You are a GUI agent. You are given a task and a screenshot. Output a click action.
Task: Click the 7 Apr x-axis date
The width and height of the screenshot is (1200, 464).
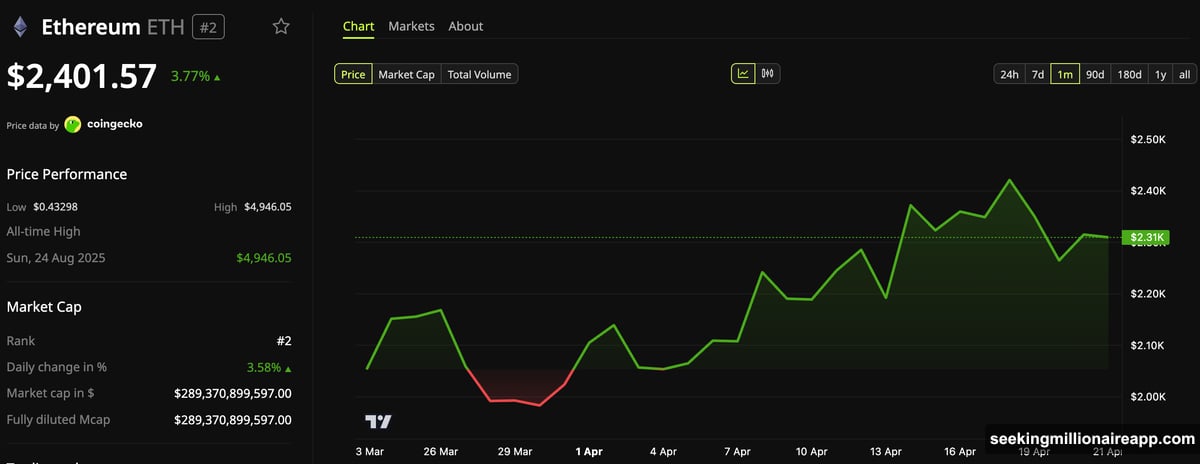pyautogui.click(x=736, y=452)
